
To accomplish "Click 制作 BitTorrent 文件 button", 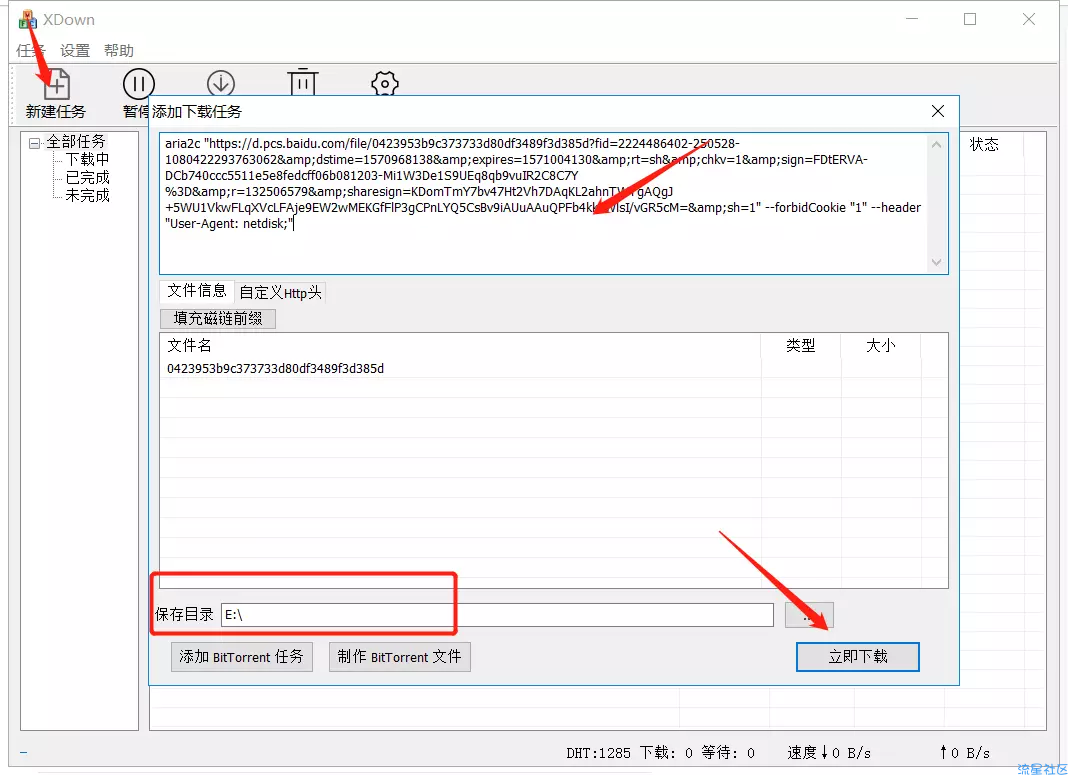I will [x=400, y=657].
